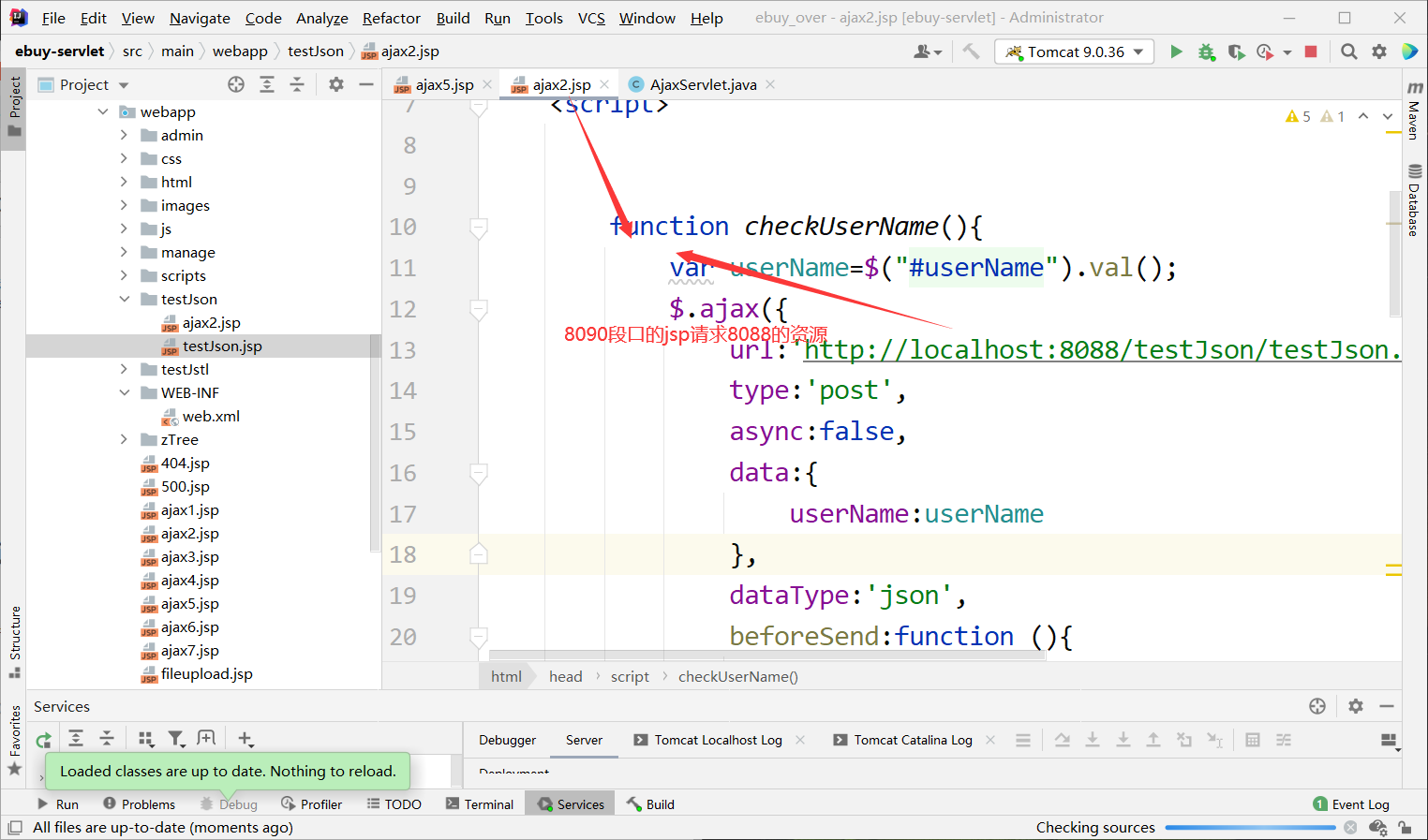
Task: Run with Coverage shield icon
Action: click(x=1236, y=52)
